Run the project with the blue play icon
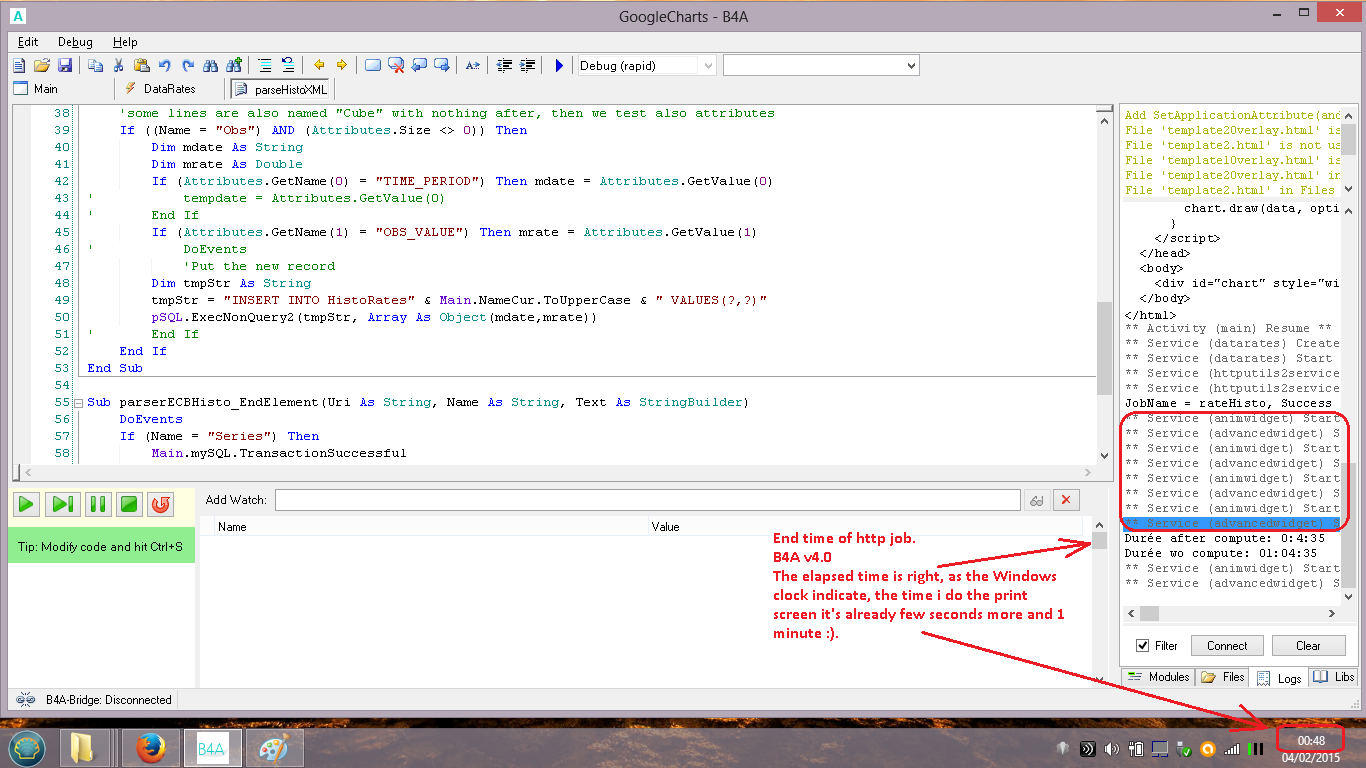The width and height of the screenshot is (1366, 768). click(560, 66)
